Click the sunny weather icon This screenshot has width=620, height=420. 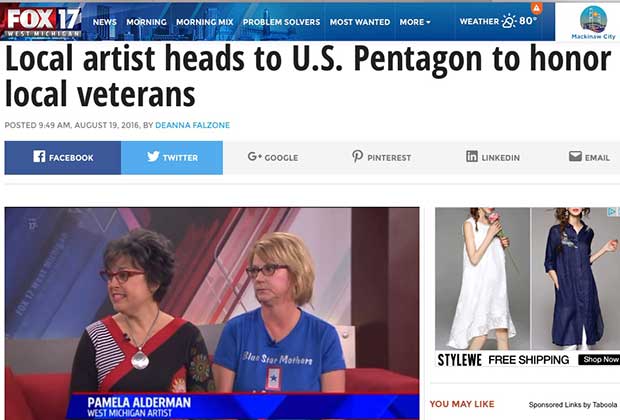[509, 21]
